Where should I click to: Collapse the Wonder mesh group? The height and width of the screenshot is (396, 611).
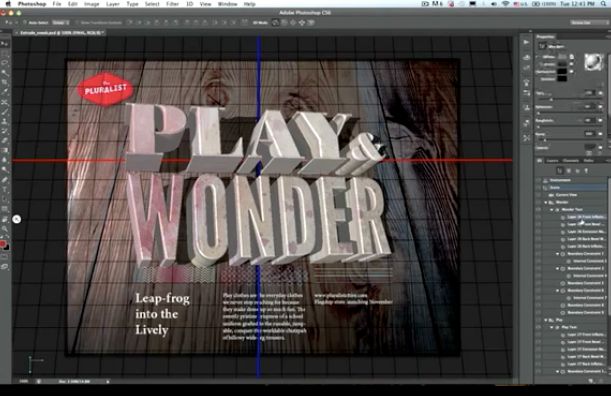tap(546, 202)
